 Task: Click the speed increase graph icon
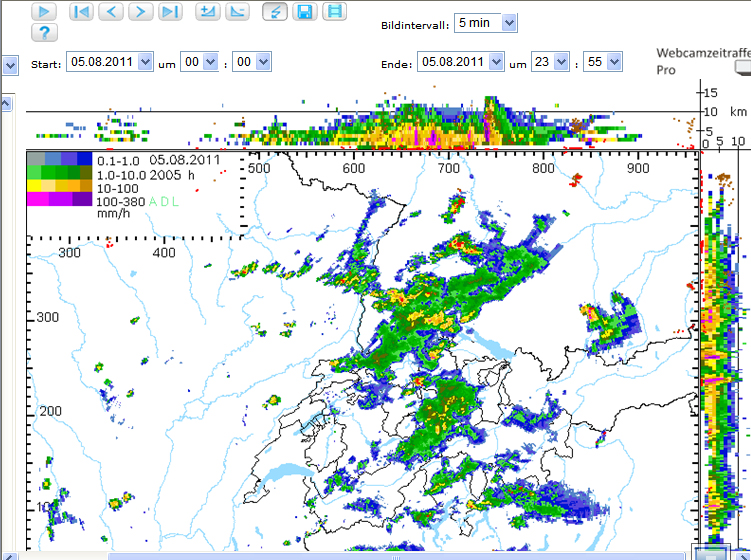208,11
